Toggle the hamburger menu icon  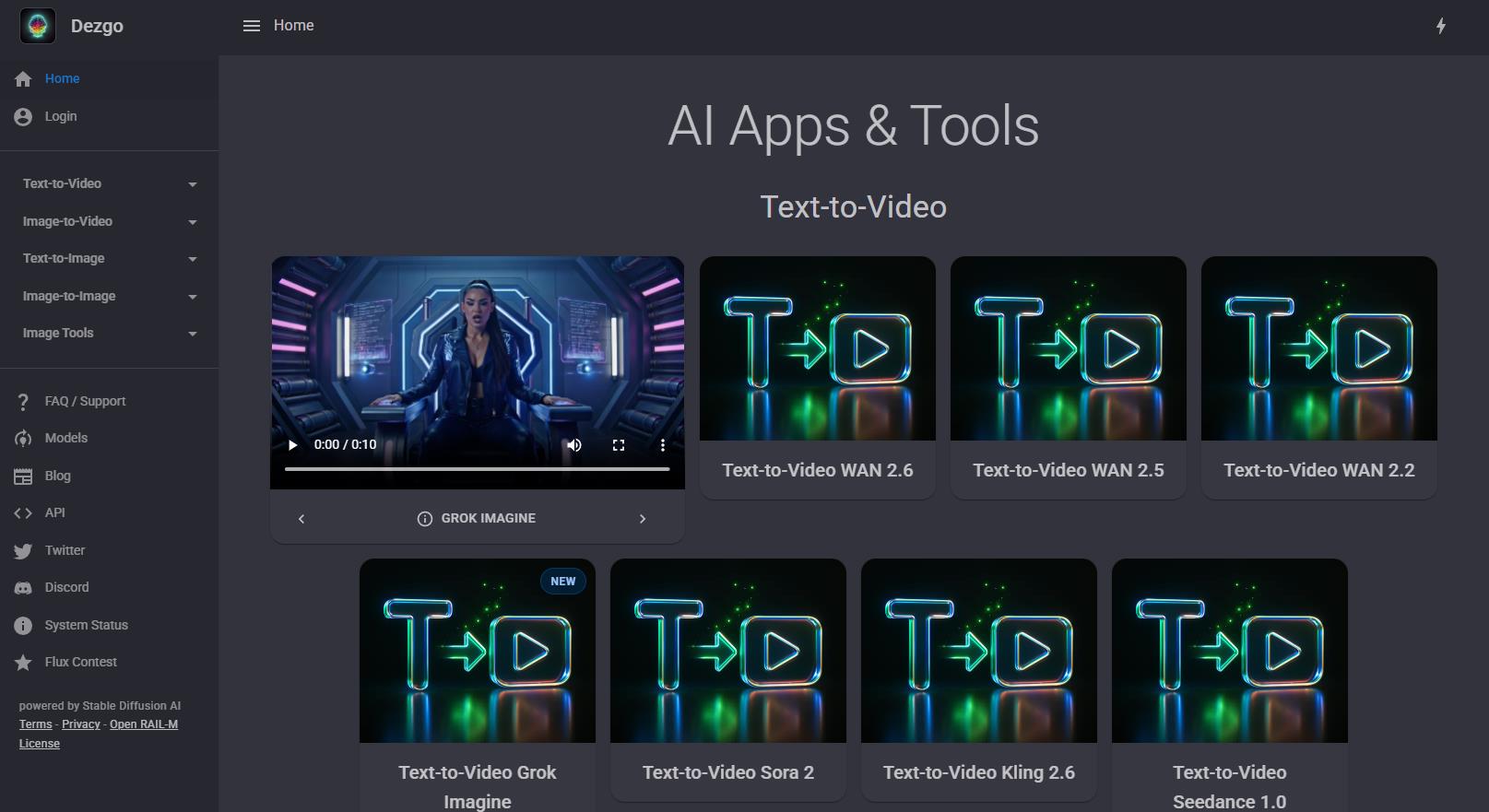pyautogui.click(x=251, y=26)
